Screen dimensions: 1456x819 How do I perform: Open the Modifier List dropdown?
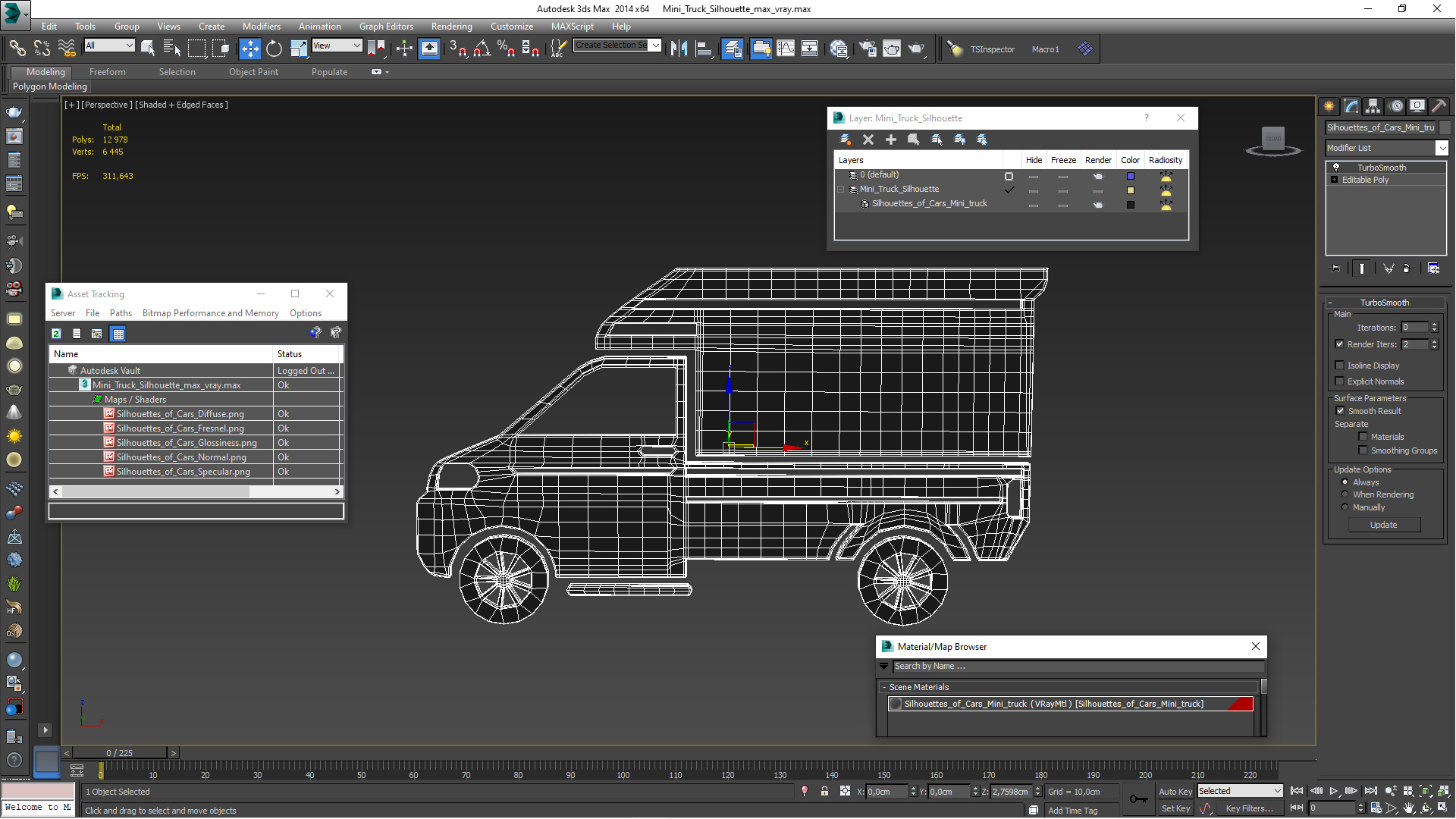click(1386, 148)
